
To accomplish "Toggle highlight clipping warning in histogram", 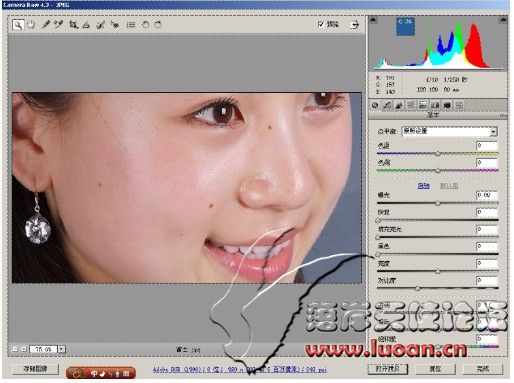I will coord(503,20).
